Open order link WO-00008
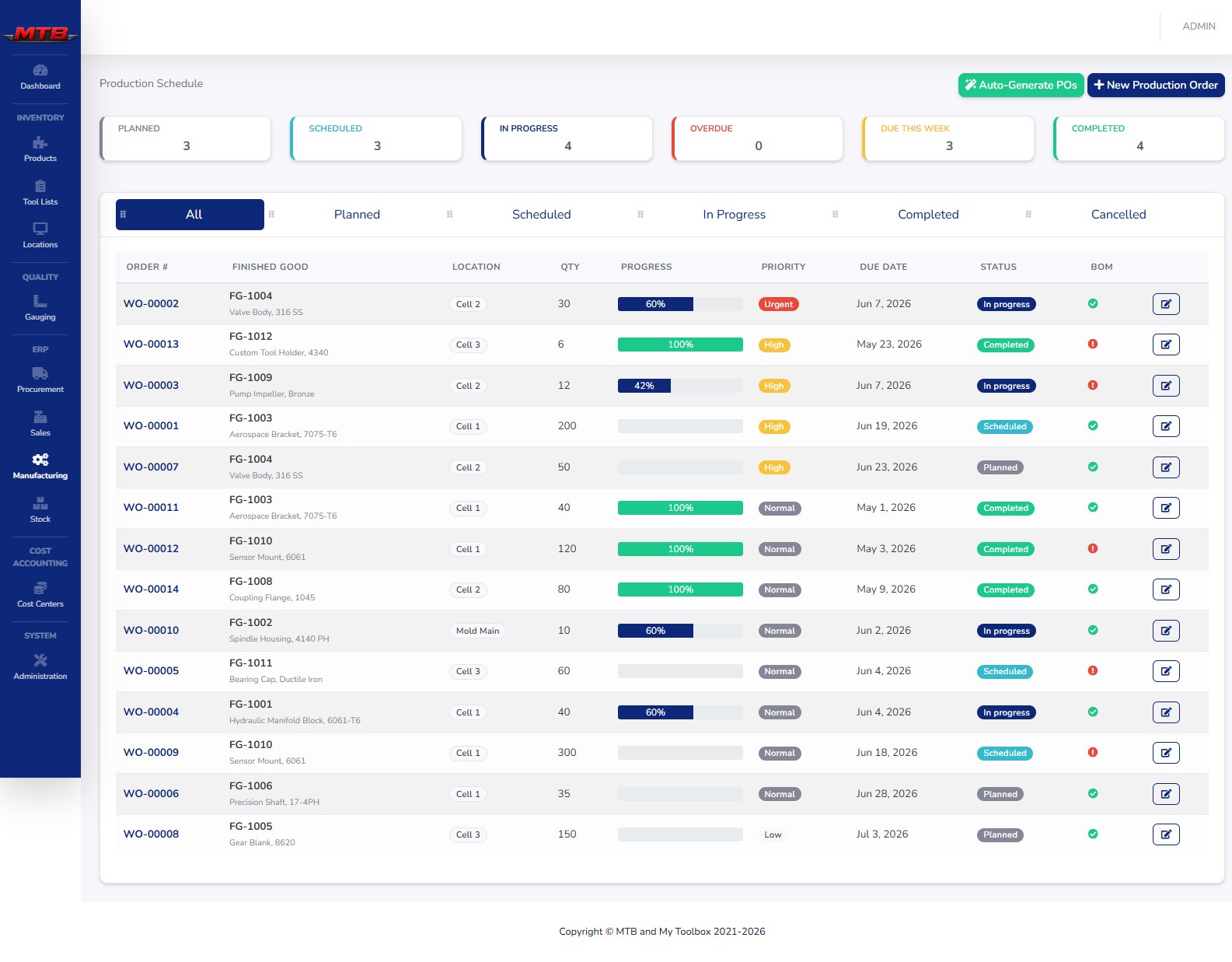Viewport: 1232px width, 962px height. tap(151, 834)
